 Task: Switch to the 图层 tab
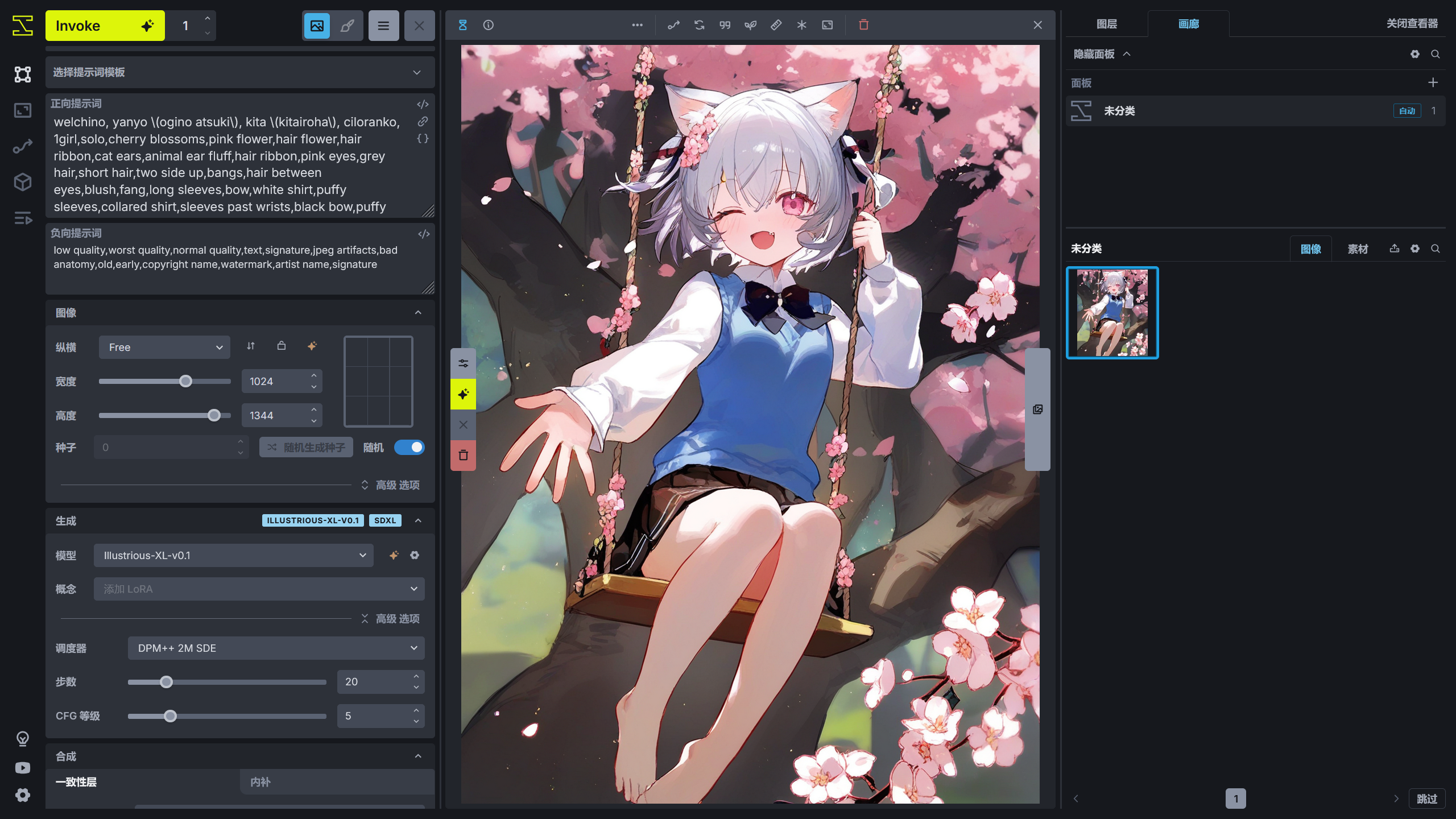pyautogui.click(x=1106, y=24)
